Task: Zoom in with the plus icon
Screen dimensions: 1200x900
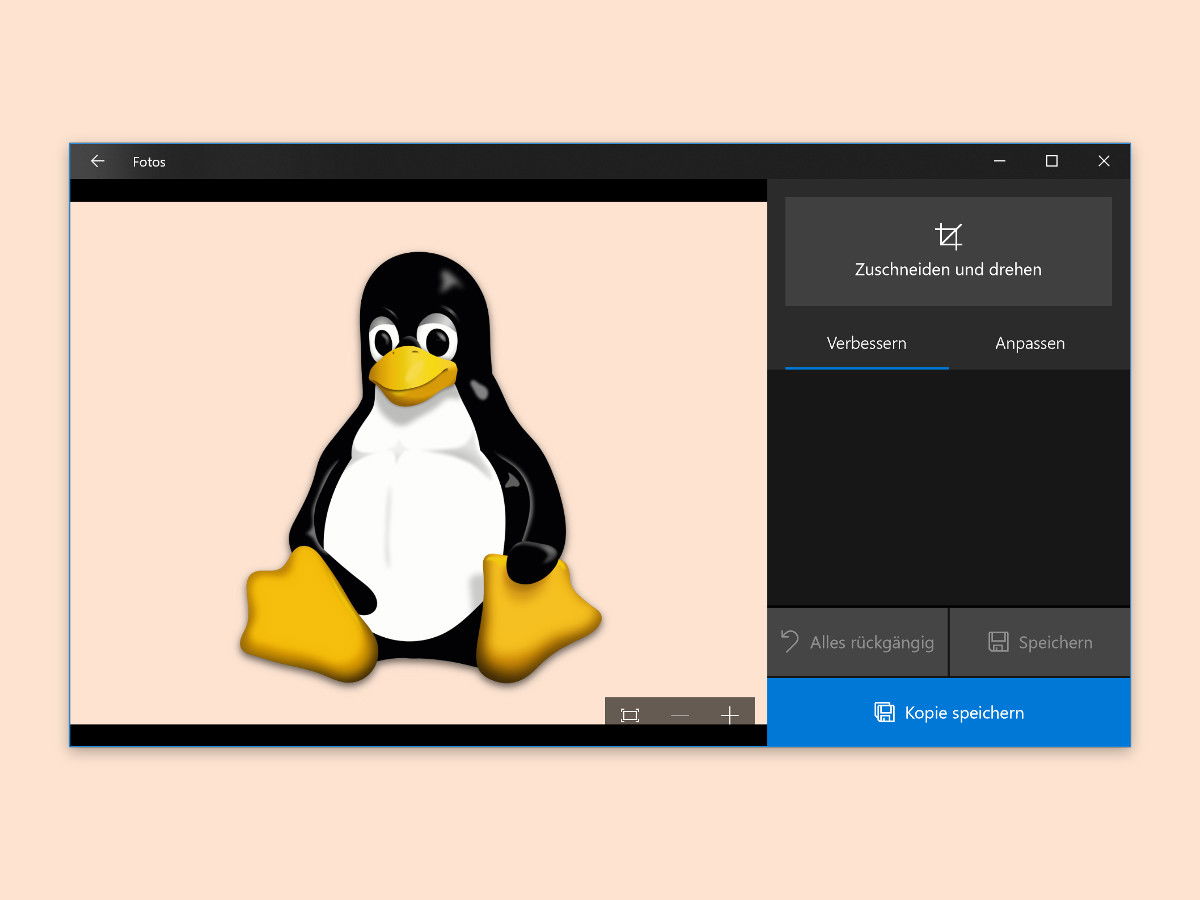Action: pyautogui.click(x=730, y=715)
